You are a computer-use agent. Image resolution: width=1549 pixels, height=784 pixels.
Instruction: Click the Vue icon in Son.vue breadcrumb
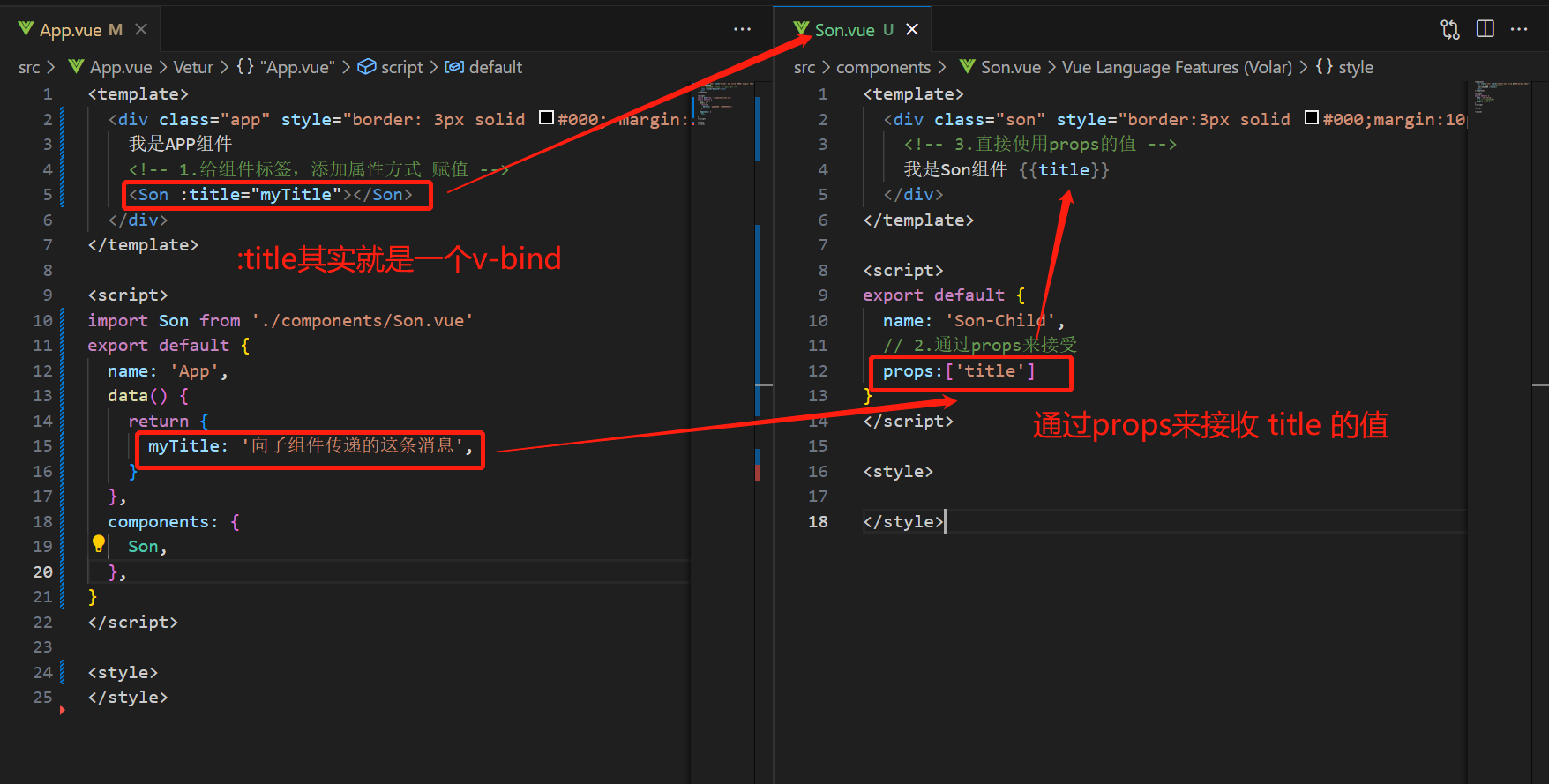pyautogui.click(x=968, y=67)
